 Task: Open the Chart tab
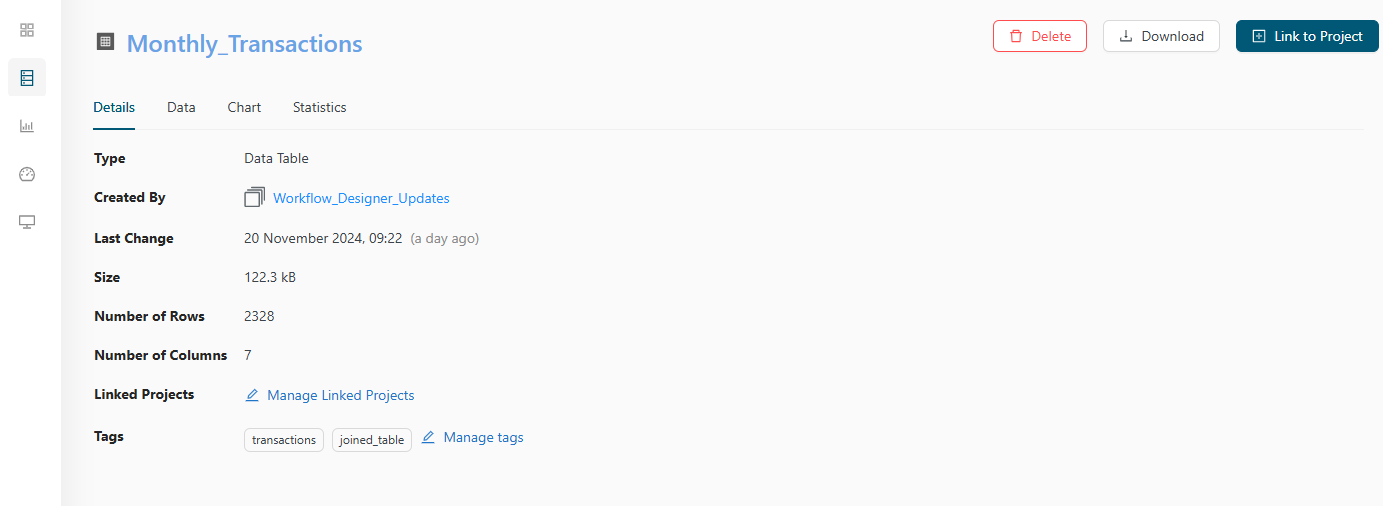(244, 107)
